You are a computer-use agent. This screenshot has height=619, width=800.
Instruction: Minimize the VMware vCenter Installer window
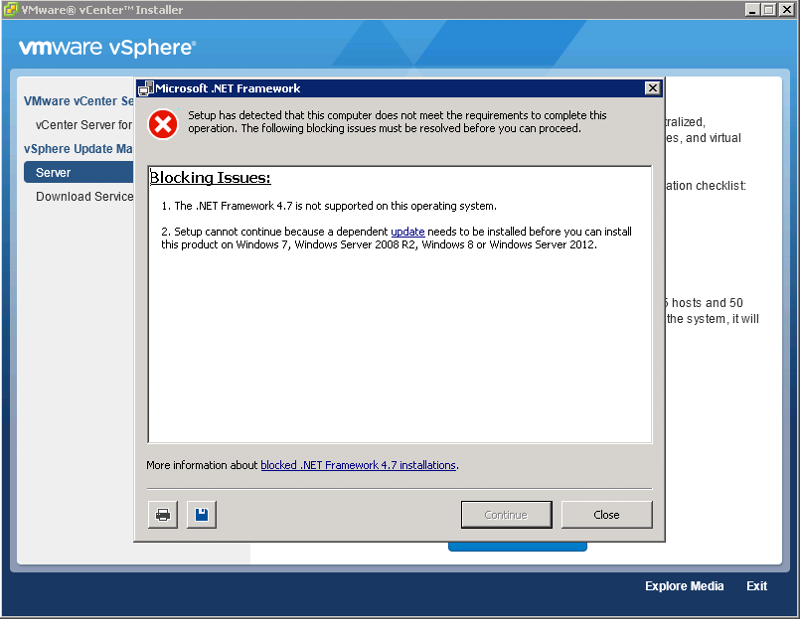[x=752, y=10]
